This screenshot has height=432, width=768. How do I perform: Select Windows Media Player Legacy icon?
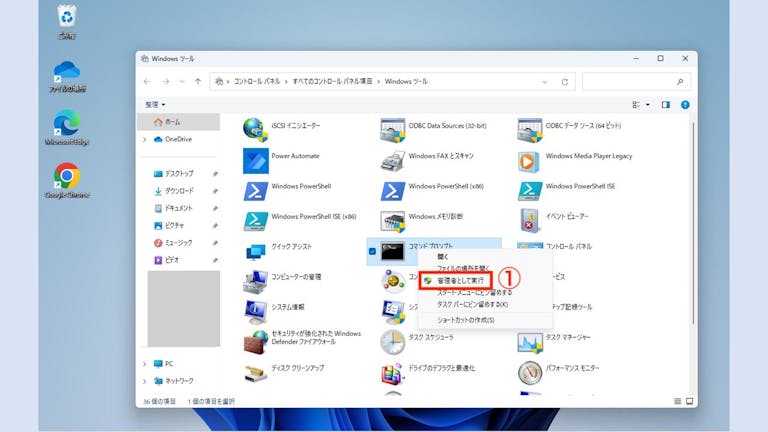tap(529, 161)
